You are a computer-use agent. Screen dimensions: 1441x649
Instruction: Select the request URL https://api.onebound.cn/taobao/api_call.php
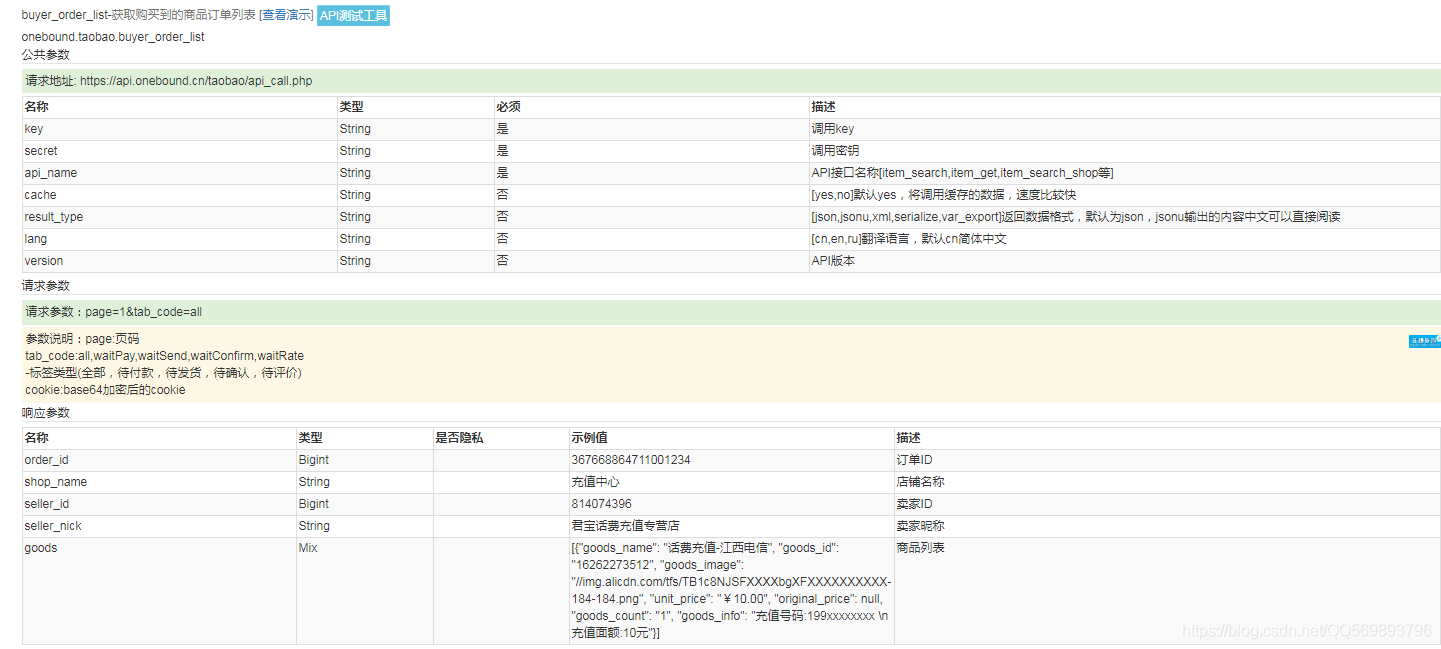(196, 81)
